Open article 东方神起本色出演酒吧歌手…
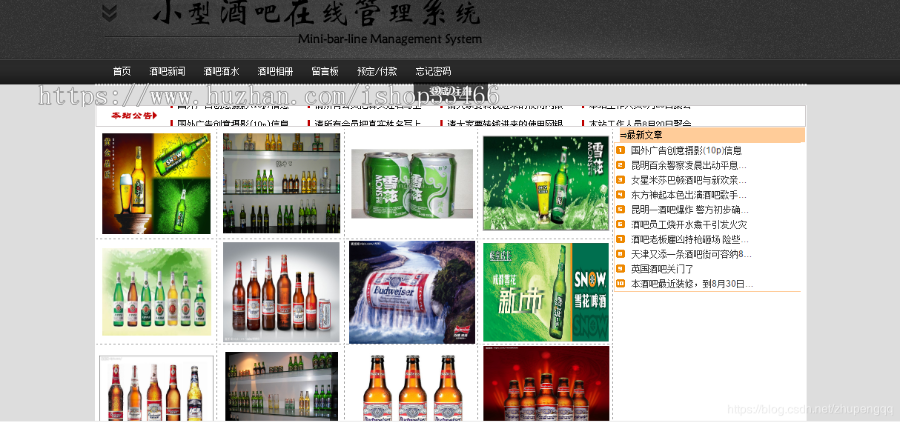Screen dimensions: 900x423 click(689, 195)
